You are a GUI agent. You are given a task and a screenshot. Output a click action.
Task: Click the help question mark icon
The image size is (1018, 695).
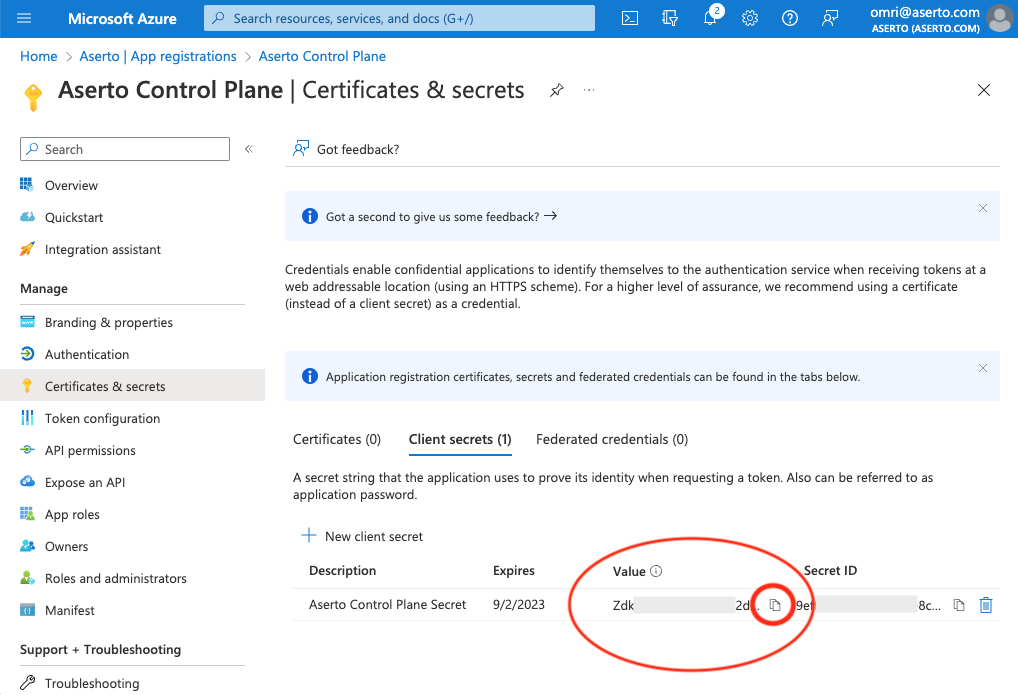790,18
